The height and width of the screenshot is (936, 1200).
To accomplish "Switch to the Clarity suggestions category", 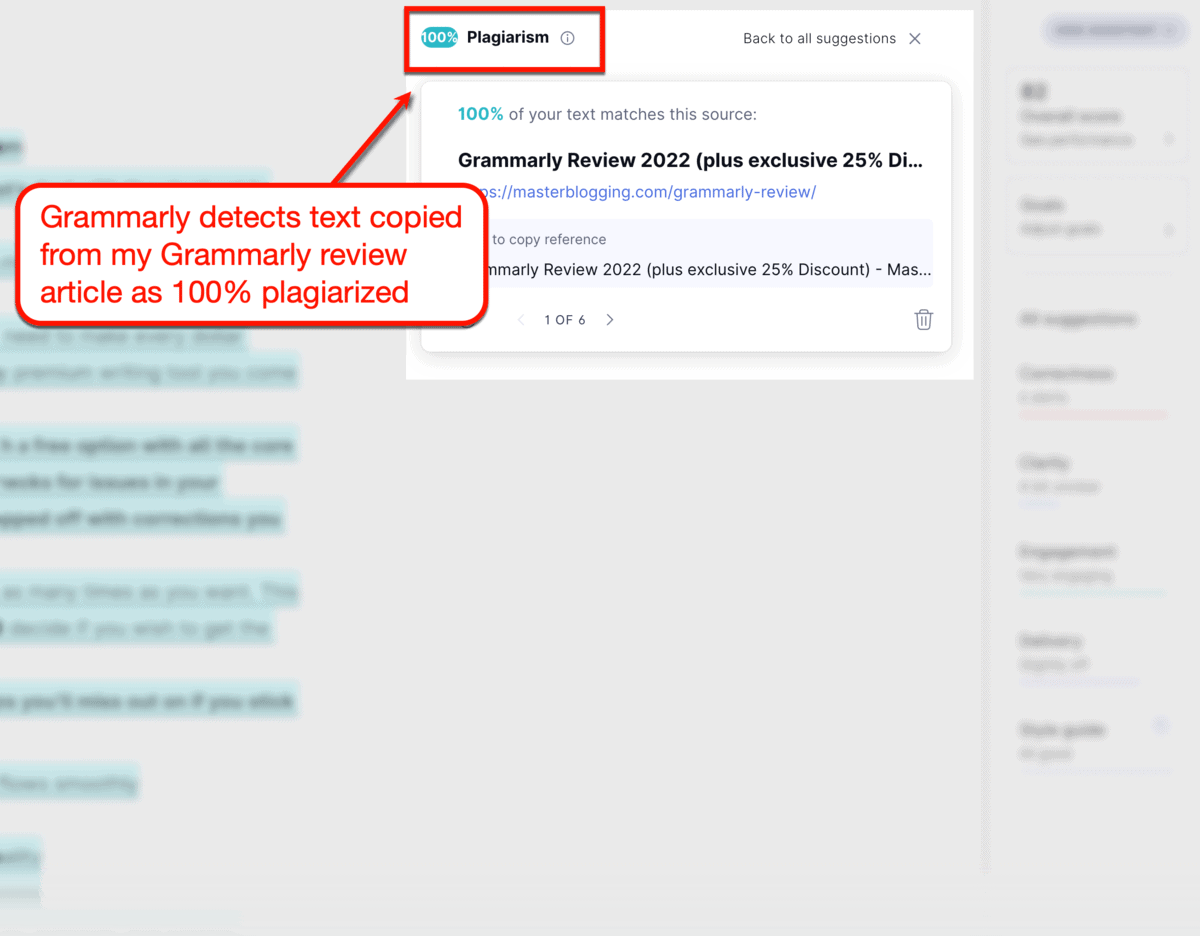I will pyautogui.click(x=1044, y=462).
